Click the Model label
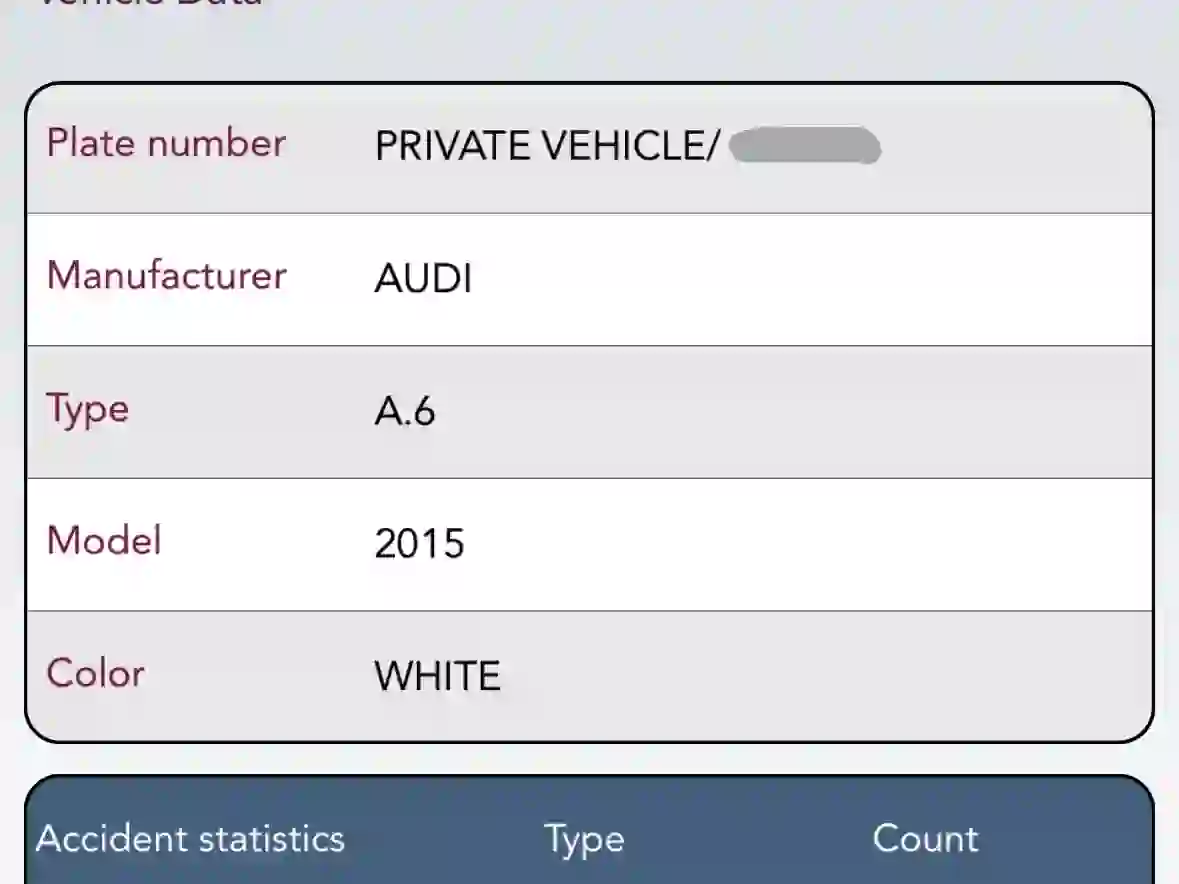The width and height of the screenshot is (1179, 884). (104, 540)
